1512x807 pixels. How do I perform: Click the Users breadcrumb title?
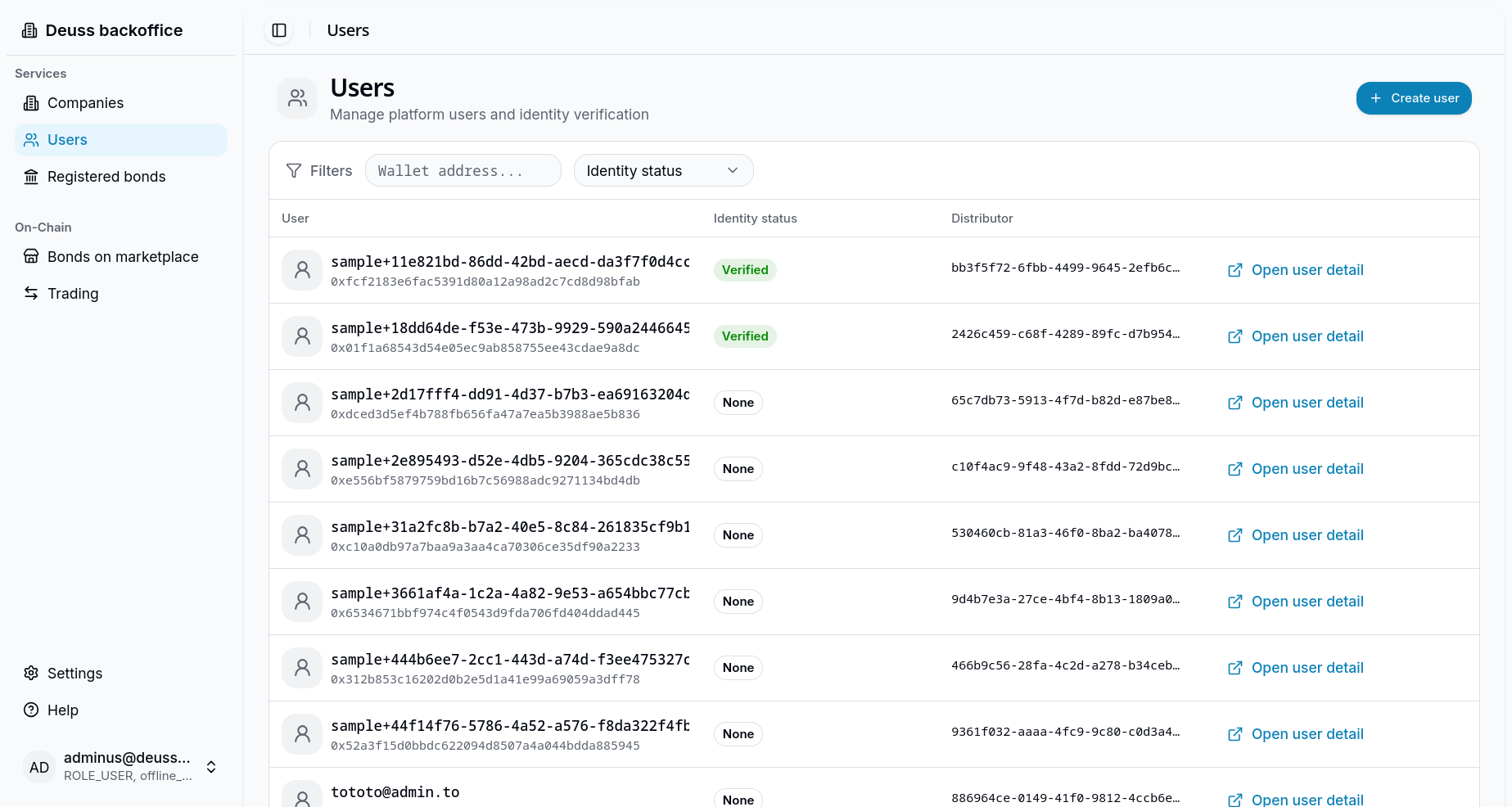pos(348,30)
